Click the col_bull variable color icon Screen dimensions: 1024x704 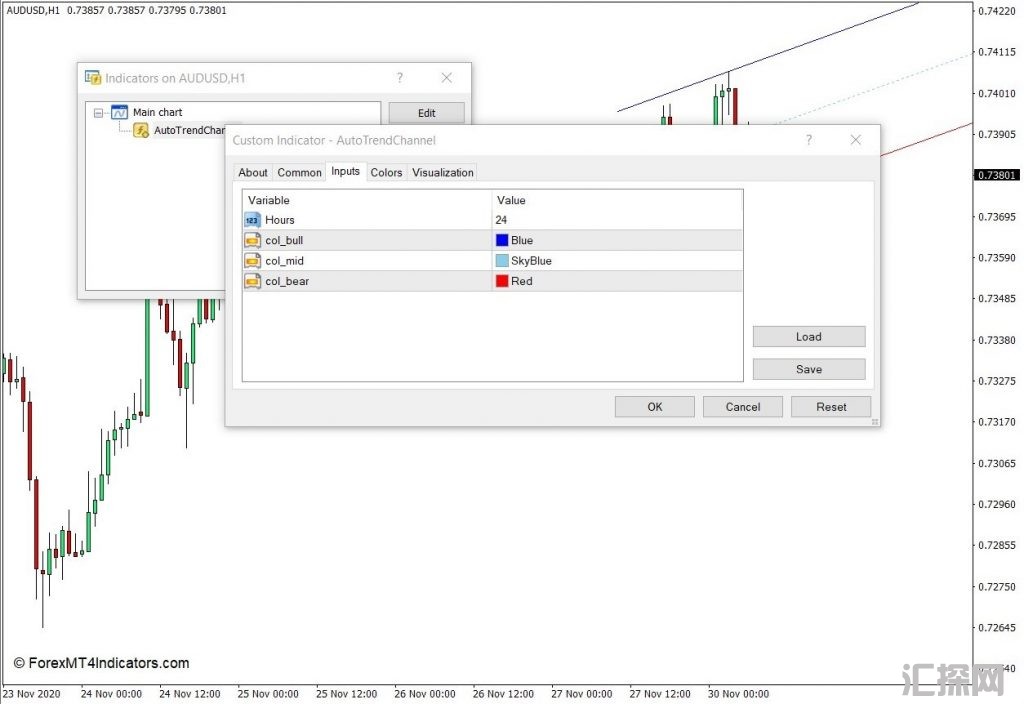[x=252, y=240]
